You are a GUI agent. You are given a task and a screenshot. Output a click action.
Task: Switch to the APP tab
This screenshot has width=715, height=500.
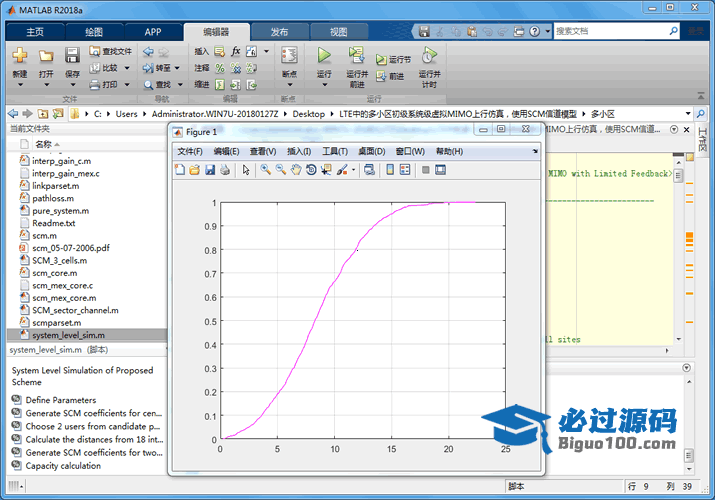pyautogui.click(x=153, y=32)
